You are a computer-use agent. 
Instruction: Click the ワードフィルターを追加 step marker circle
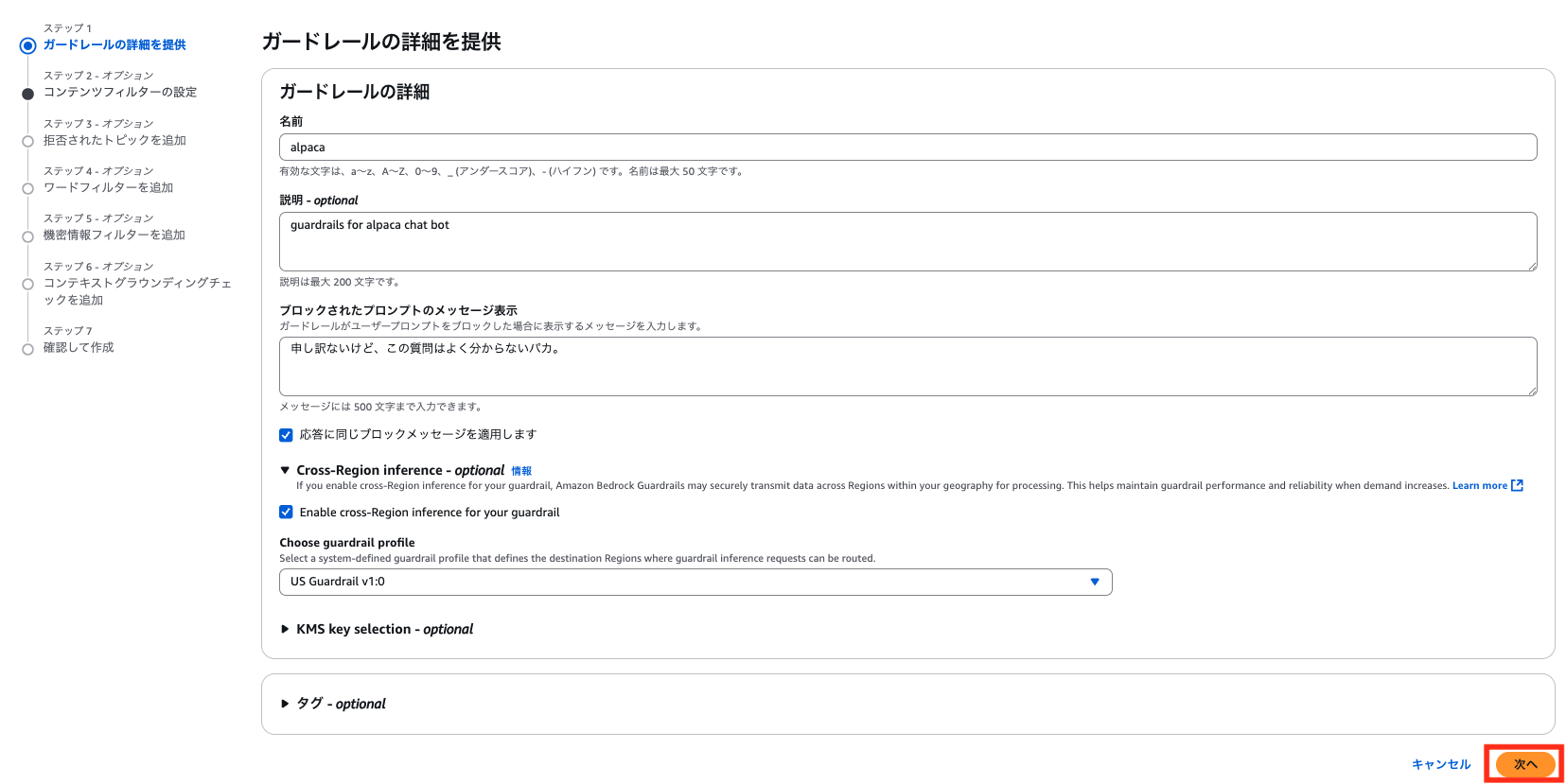pyautogui.click(x=28, y=188)
